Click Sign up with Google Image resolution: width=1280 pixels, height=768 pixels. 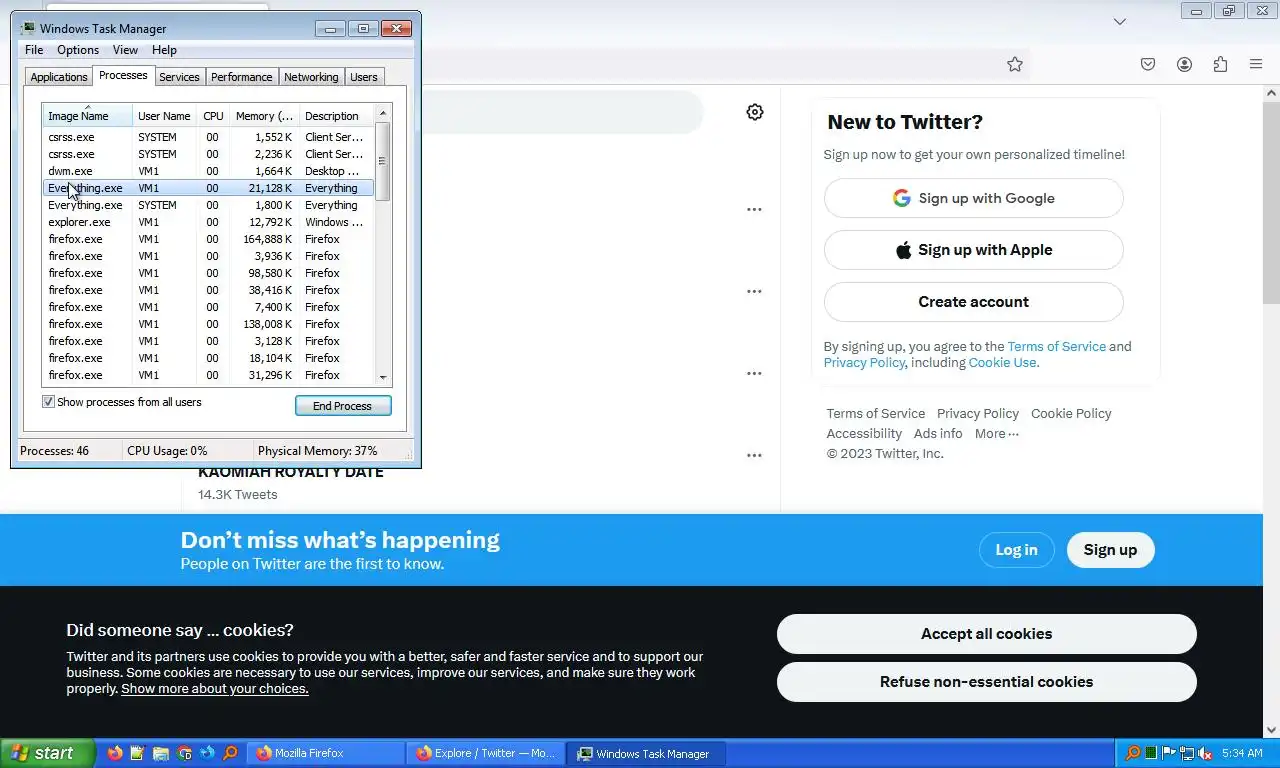pos(973,198)
